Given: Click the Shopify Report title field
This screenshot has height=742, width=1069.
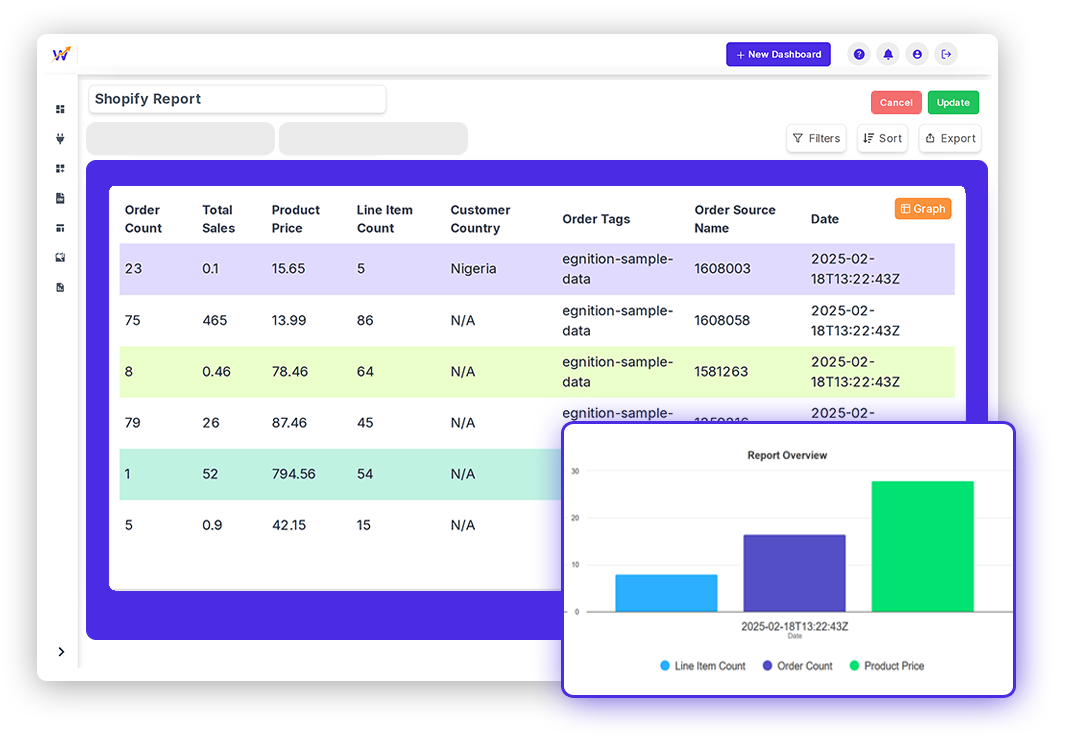Looking at the screenshot, I should click(237, 99).
